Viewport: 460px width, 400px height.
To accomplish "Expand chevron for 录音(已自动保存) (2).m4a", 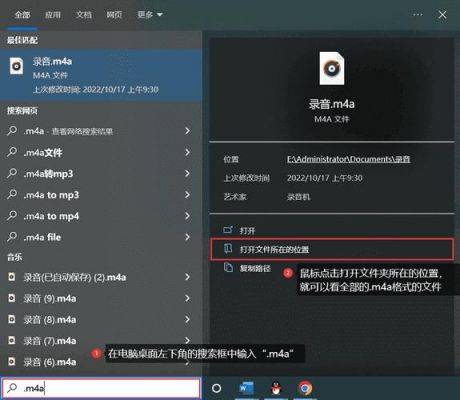I will 187,277.
